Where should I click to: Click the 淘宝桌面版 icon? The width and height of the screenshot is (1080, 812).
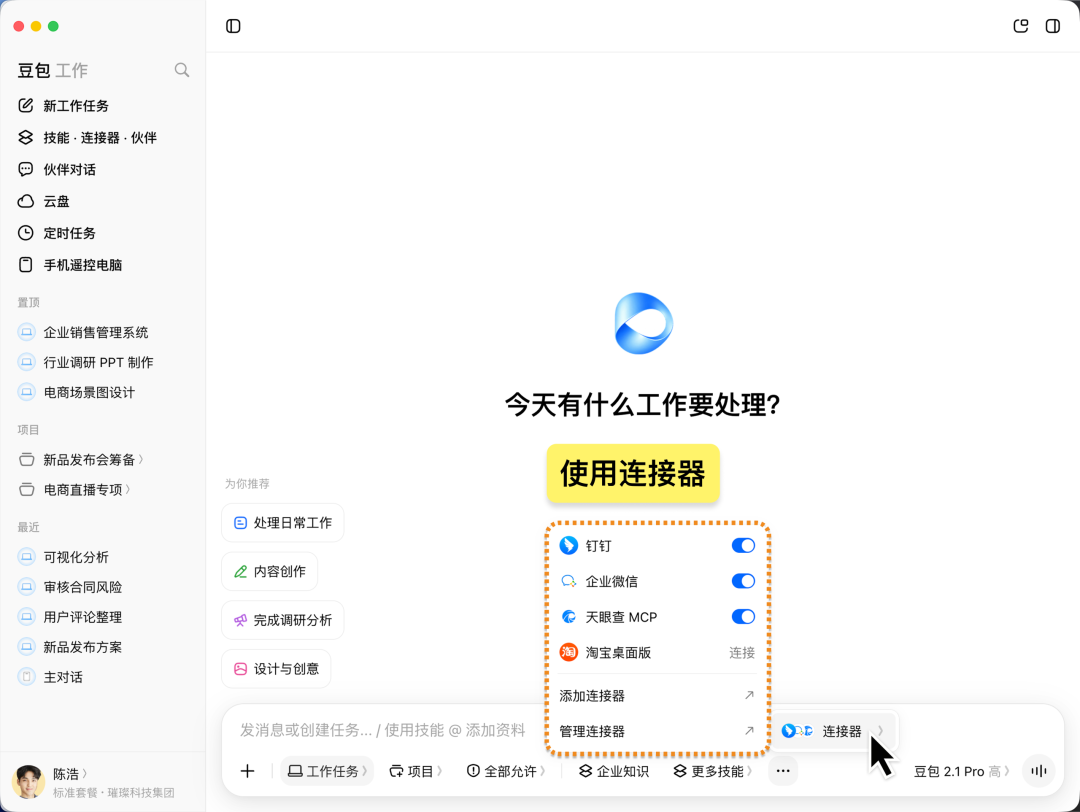click(568, 652)
